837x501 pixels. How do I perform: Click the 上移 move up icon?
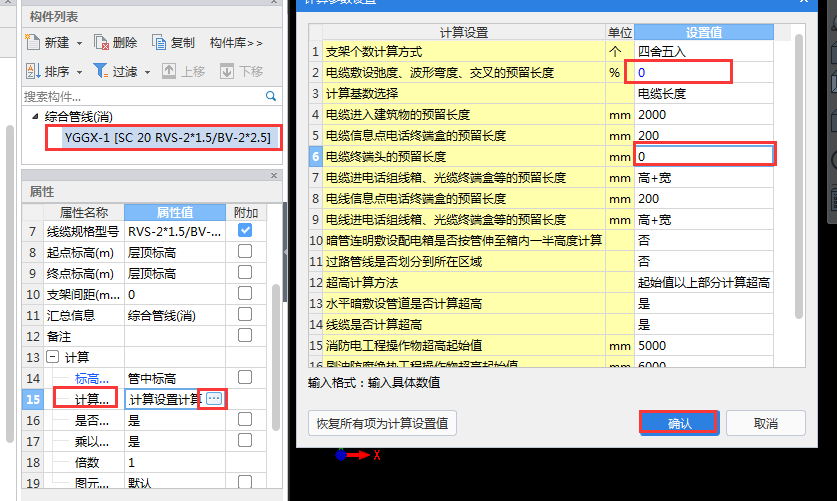tap(169, 71)
